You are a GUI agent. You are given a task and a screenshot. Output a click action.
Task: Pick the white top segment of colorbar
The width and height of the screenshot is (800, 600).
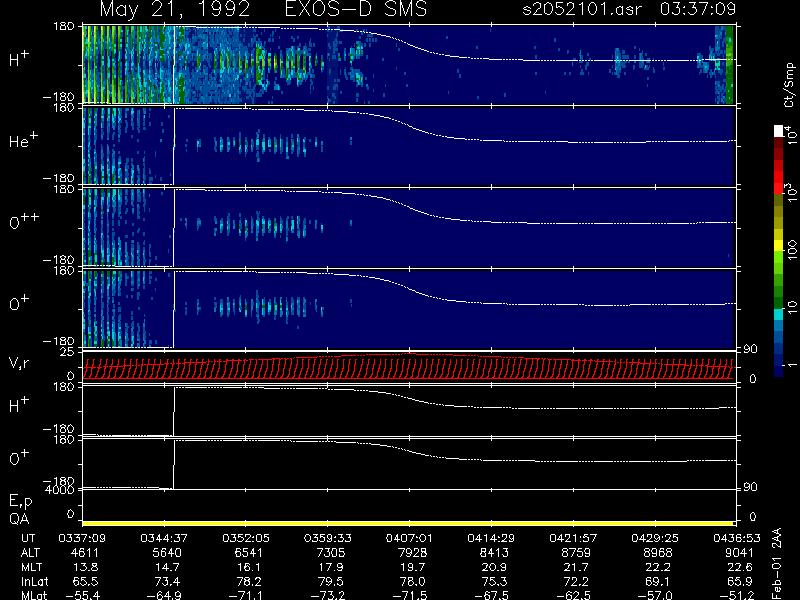click(x=779, y=131)
